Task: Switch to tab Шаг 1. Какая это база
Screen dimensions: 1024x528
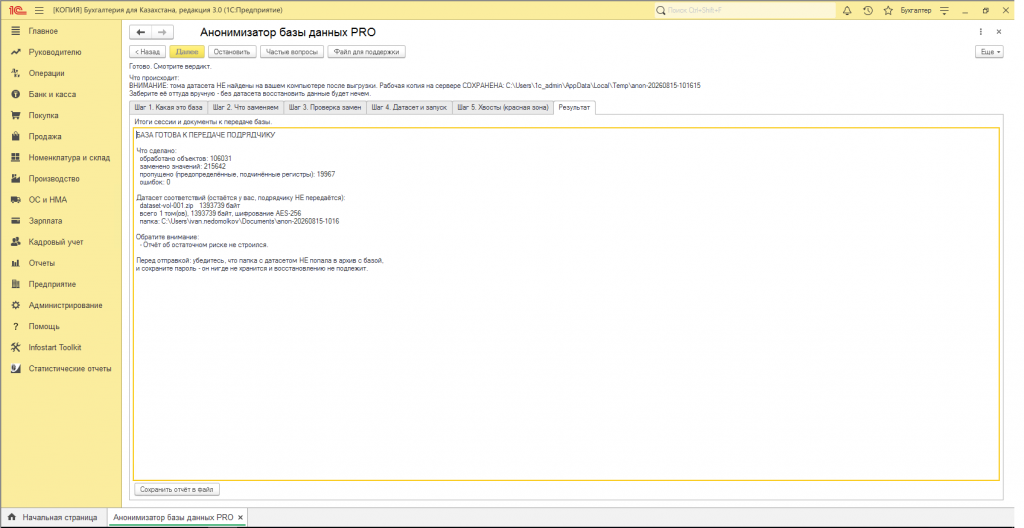Action: [168, 107]
